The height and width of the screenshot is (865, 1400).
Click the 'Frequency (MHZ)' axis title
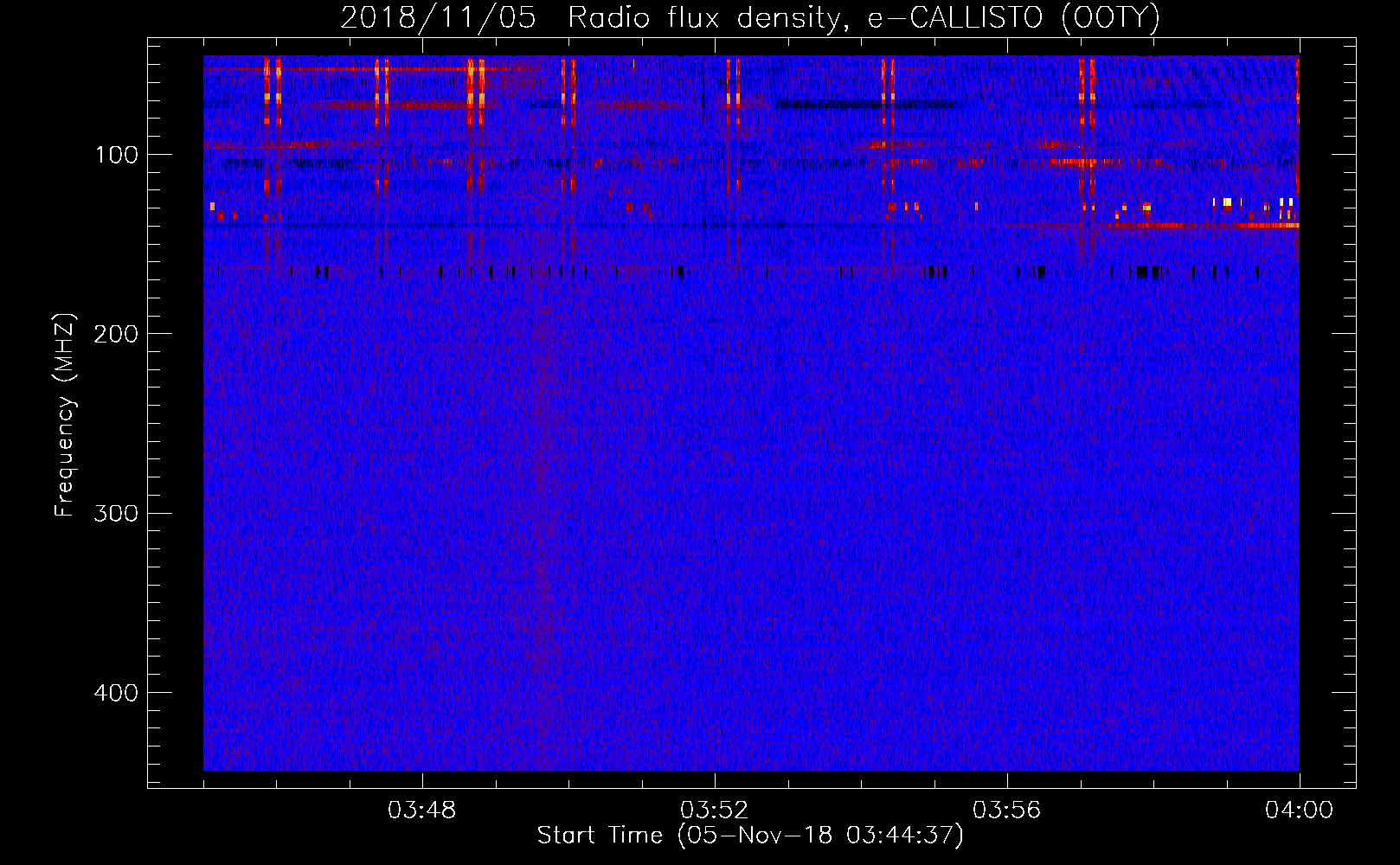tap(65, 414)
